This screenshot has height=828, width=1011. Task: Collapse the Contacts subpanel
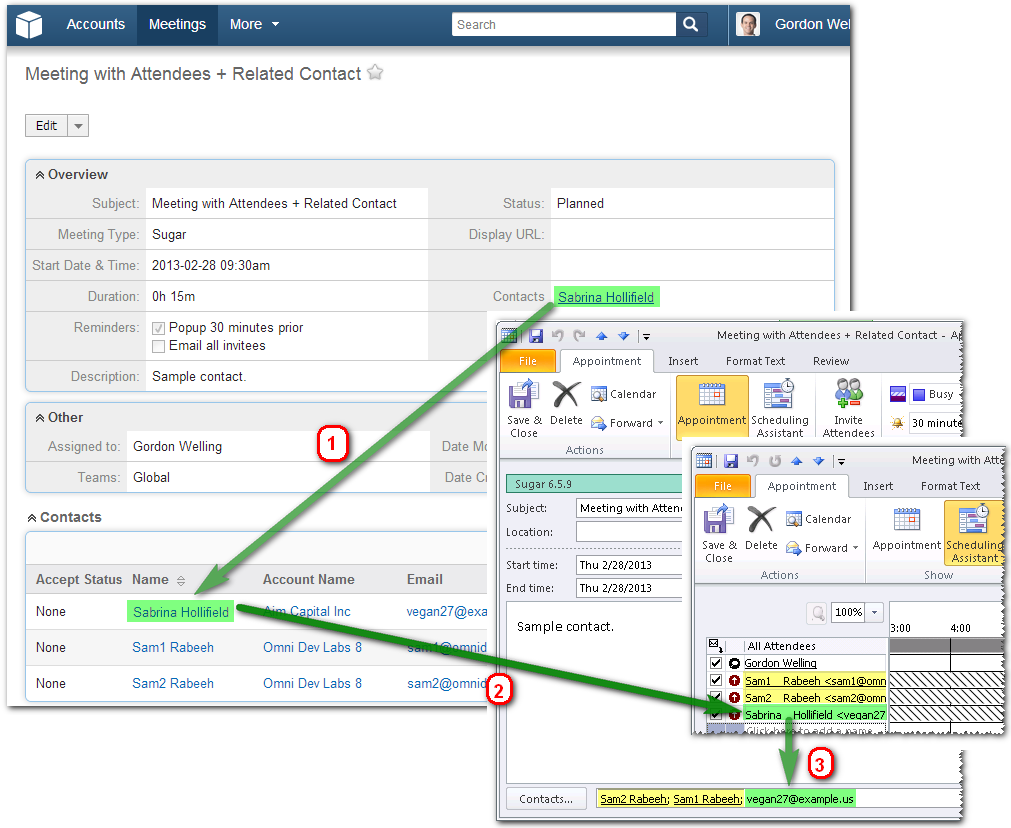(32, 518)
